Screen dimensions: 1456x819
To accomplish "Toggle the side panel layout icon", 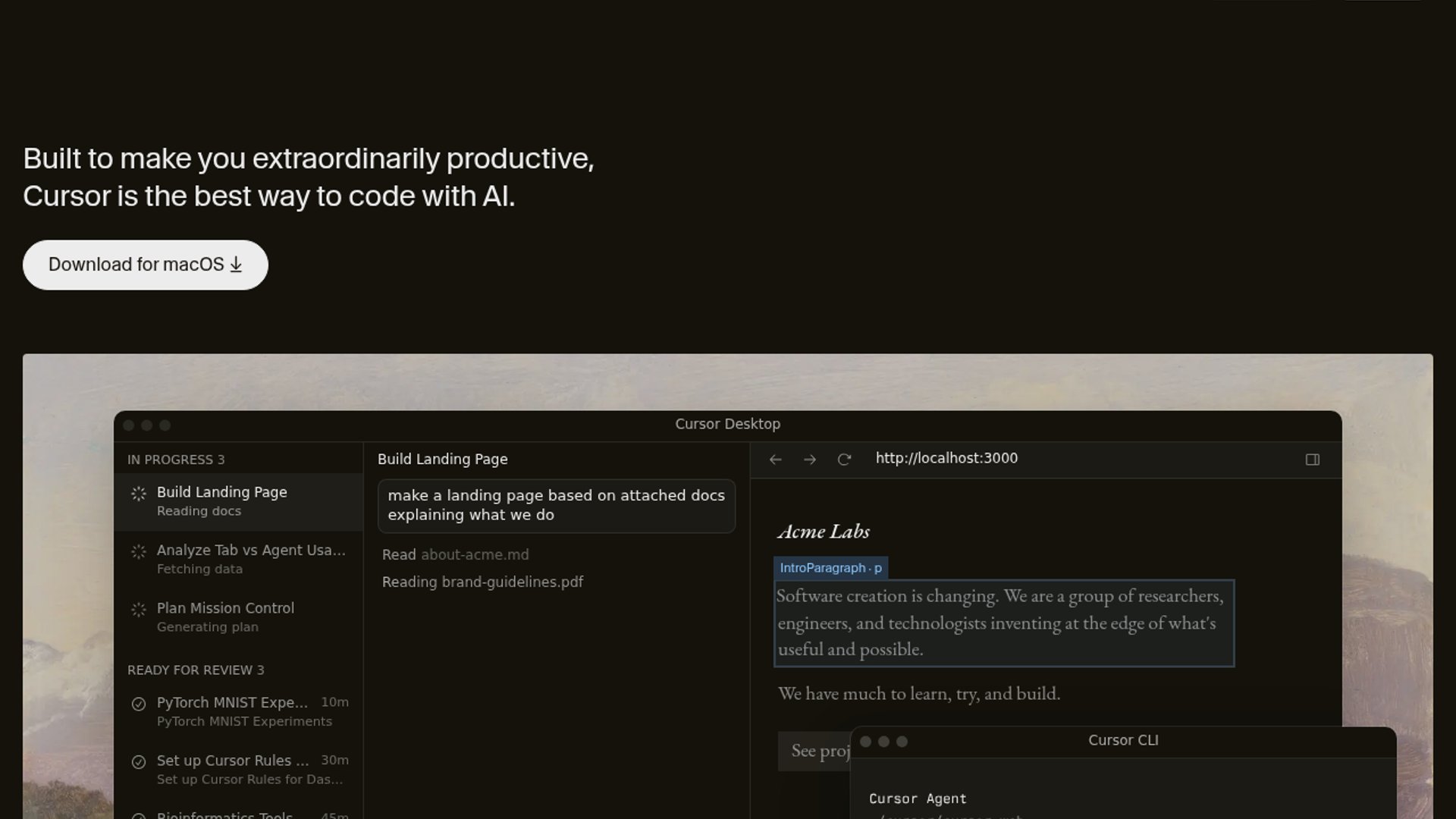I will [1313, 460].
